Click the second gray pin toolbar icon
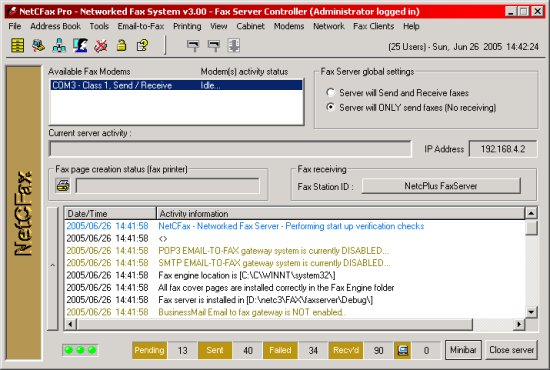This screenshot has width=550, height=370. (214, 46)
